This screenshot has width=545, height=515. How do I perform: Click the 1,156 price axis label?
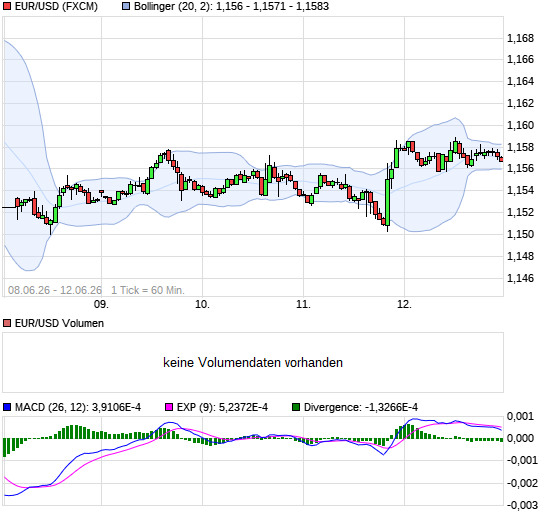pyautogui.click(x=520, y=169)
